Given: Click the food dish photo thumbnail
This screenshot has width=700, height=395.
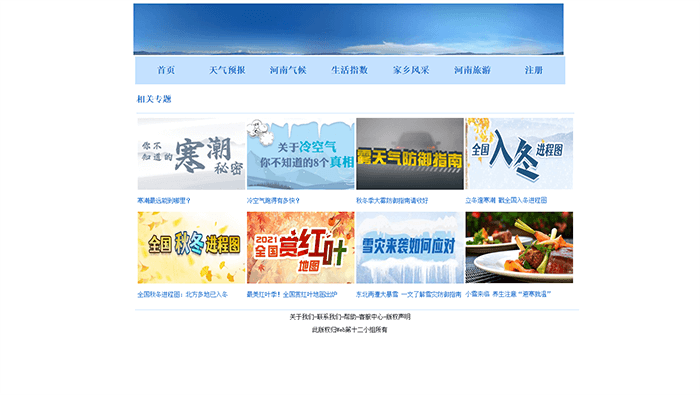Looking at the screenshot, I should (x=519, y=248).
